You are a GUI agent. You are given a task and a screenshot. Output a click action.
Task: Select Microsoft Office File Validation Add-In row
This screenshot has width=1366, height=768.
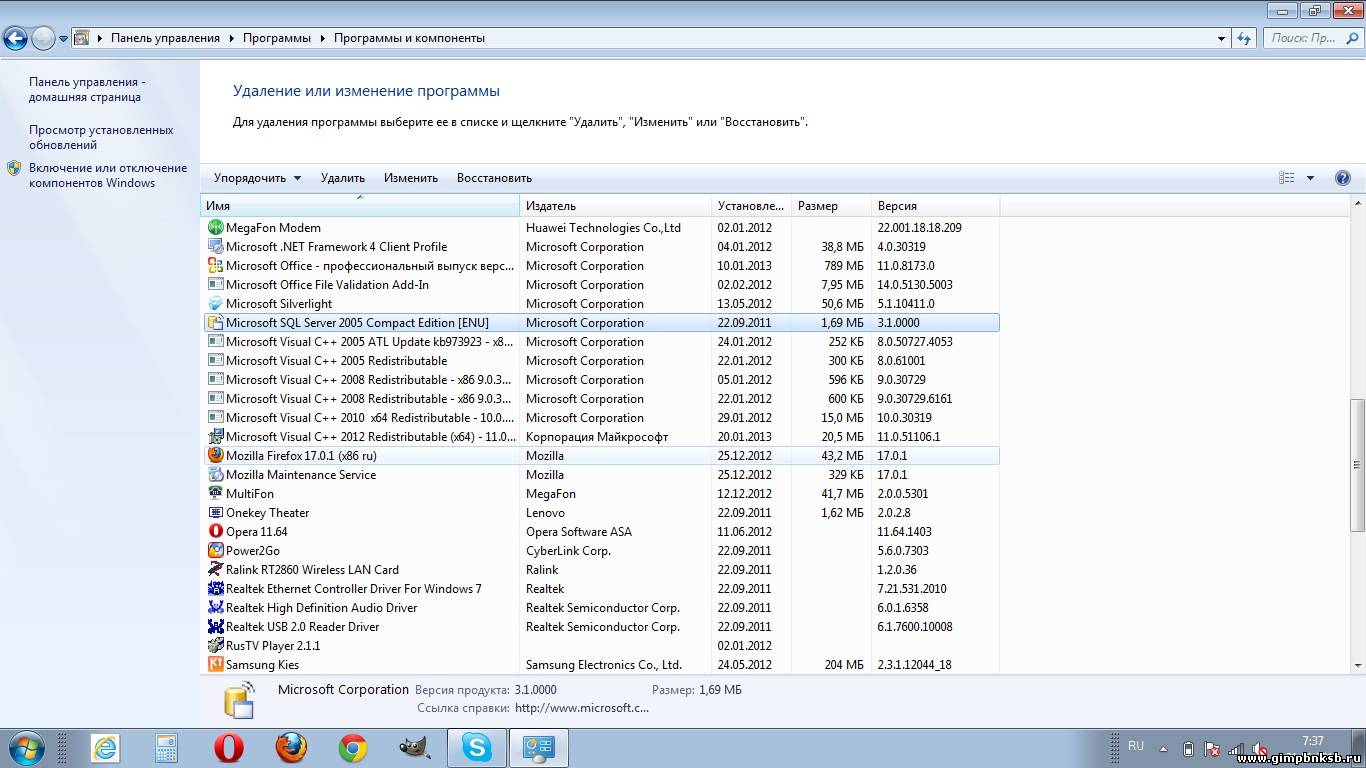(601, 285)
